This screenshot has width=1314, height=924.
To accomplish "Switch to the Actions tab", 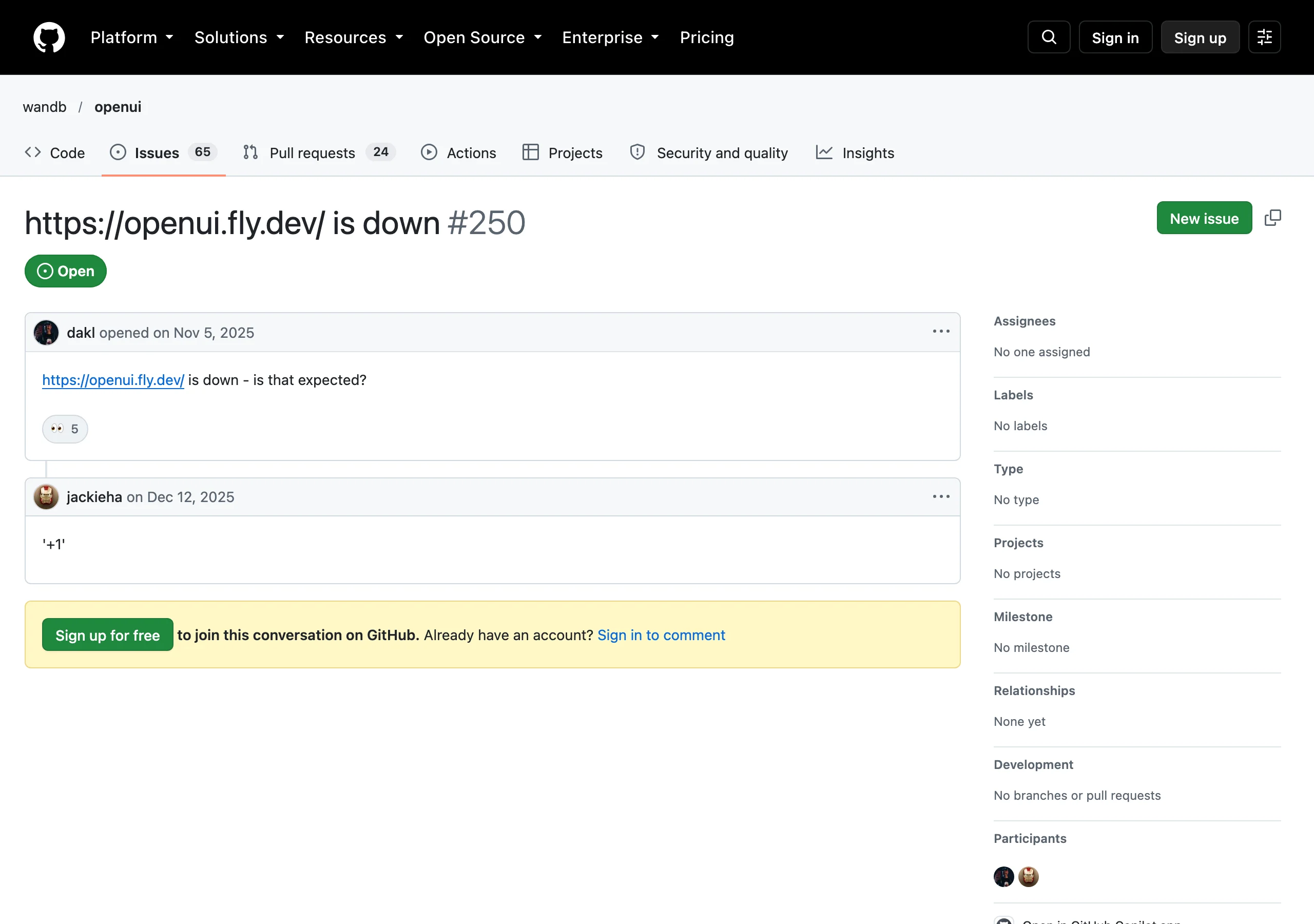I will point(459,153).
